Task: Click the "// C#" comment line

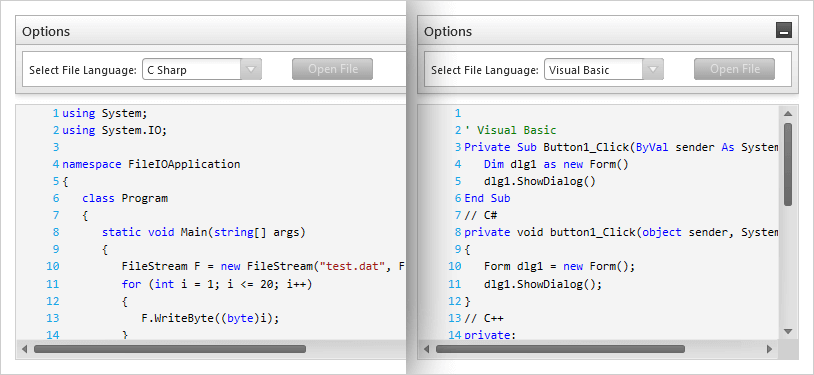Action: pyautogui.click(x=481, y=215)
